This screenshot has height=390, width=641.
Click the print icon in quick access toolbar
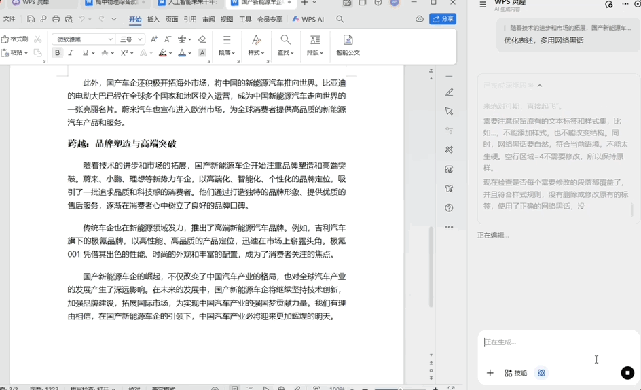click(56, 19)
